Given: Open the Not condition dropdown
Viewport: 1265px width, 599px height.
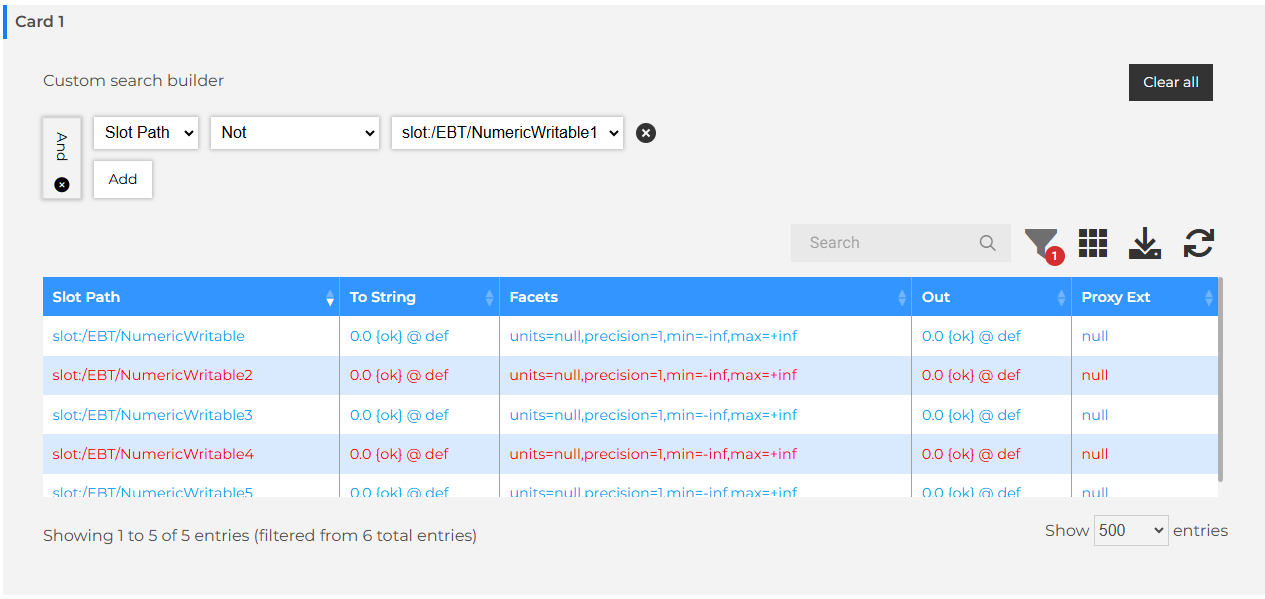Looking at the screenshot, I should click(x=294, y=133).
